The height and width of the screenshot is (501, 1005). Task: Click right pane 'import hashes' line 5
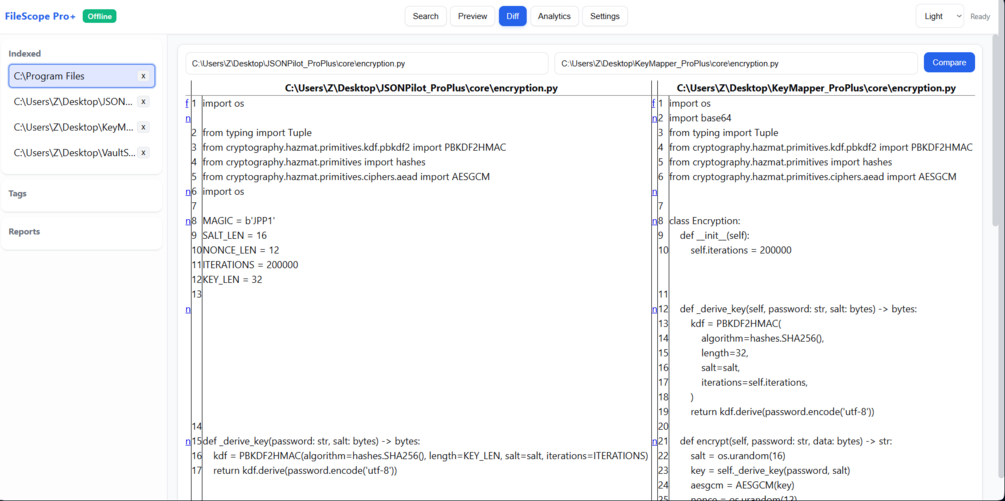[781, 162]
